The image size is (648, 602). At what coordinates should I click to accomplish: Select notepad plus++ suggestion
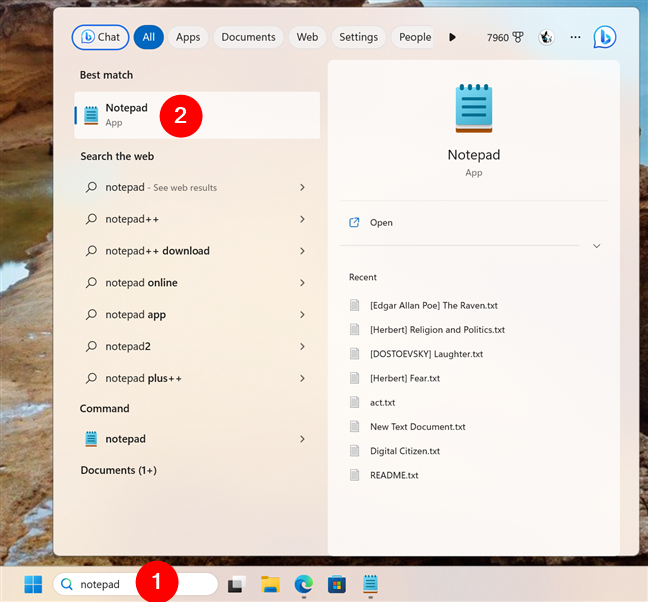[197, 378]
